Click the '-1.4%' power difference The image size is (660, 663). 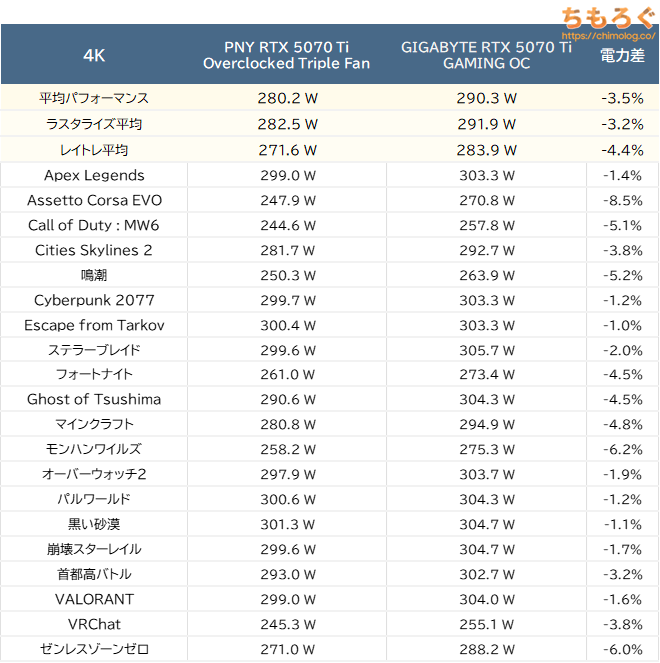[x=622, y=175]
